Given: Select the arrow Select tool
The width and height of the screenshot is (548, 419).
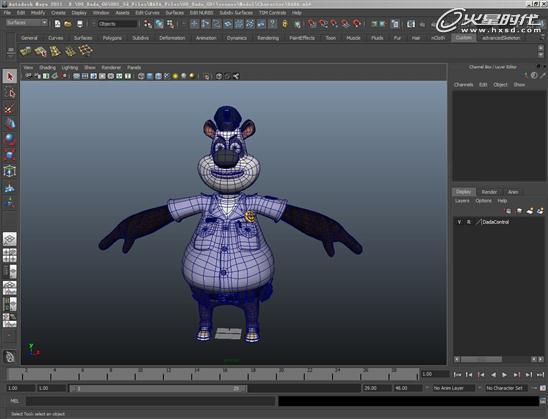Looking at the screenshot, I should (x=10, y=76).
